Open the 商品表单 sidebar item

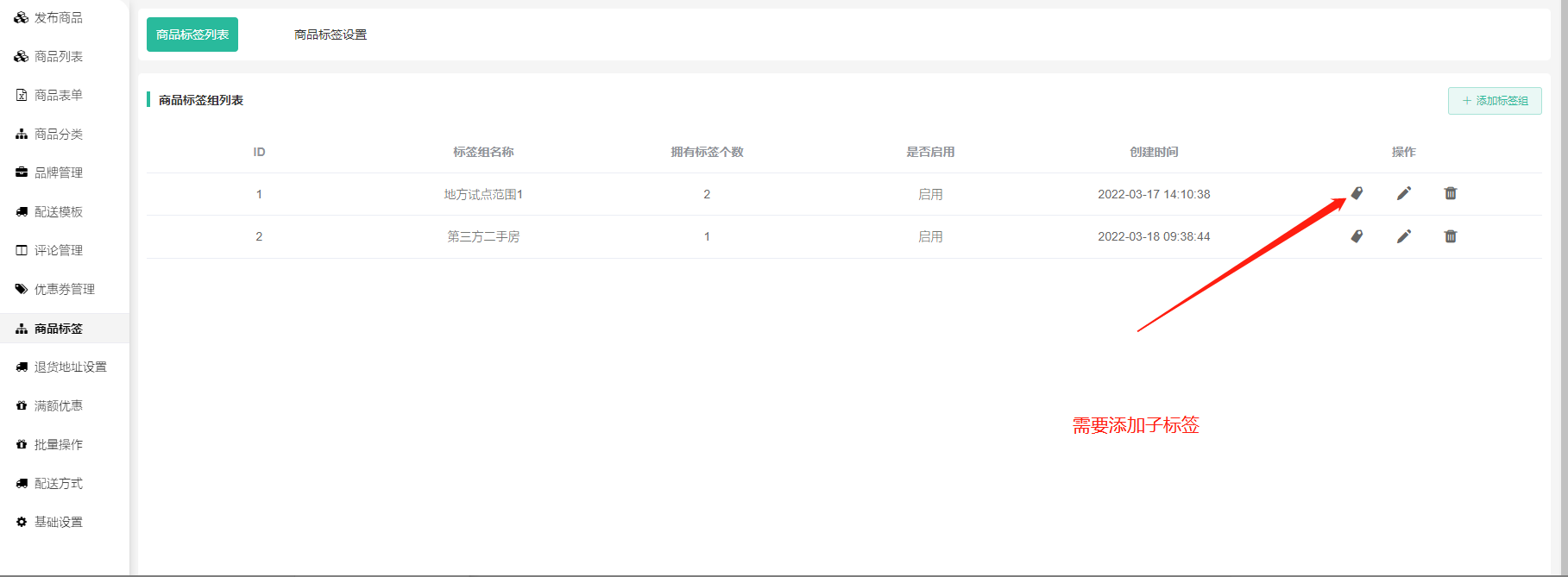tap(58, 95)
